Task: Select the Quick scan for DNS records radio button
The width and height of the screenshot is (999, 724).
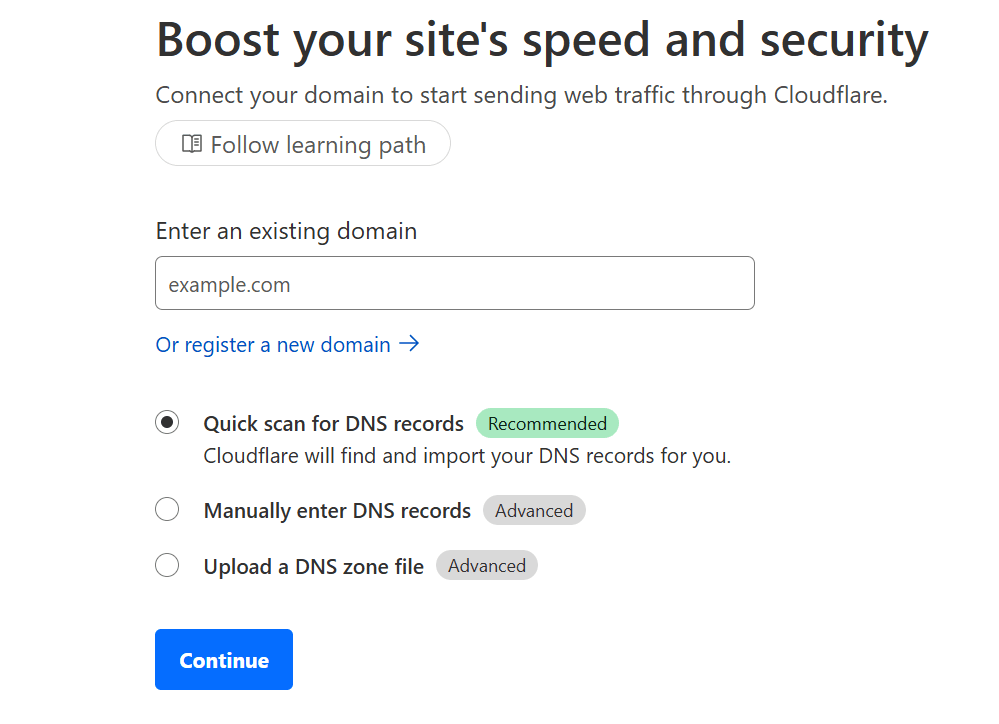Action: coord(167,422)
